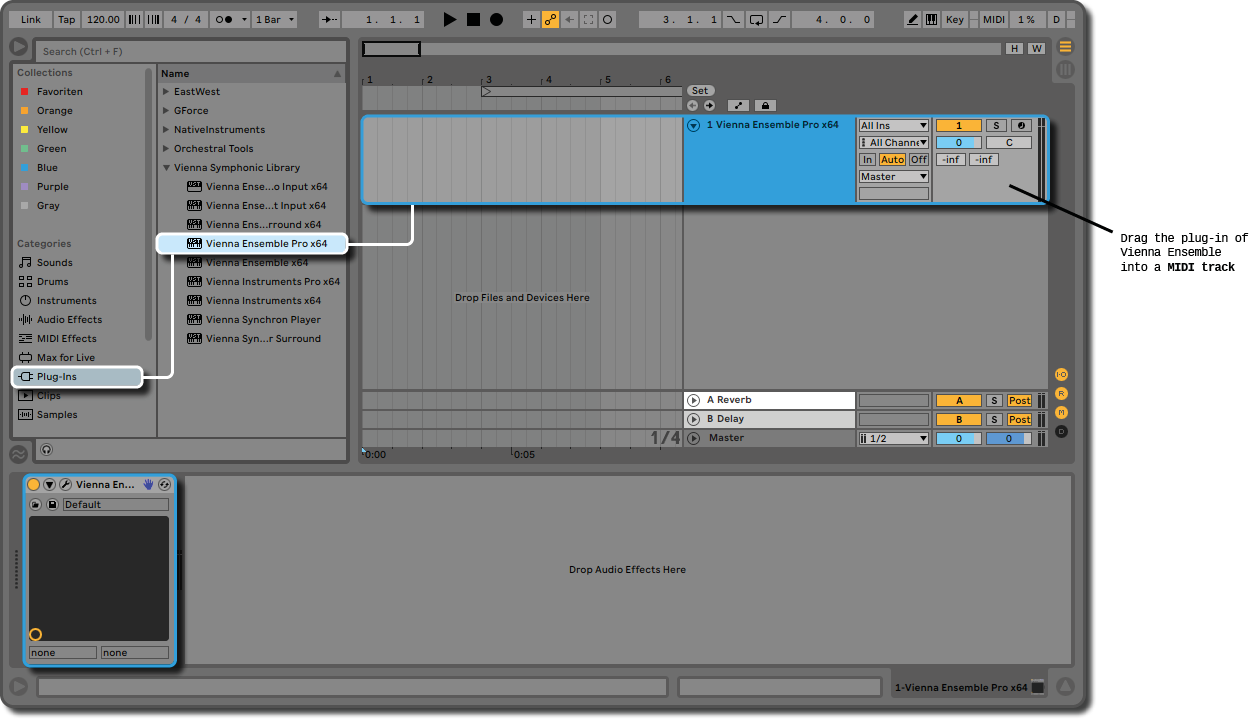This screenshot has height=721, width=1254.
Task: Expand the NativeInstruments folder
Action: 166,129
